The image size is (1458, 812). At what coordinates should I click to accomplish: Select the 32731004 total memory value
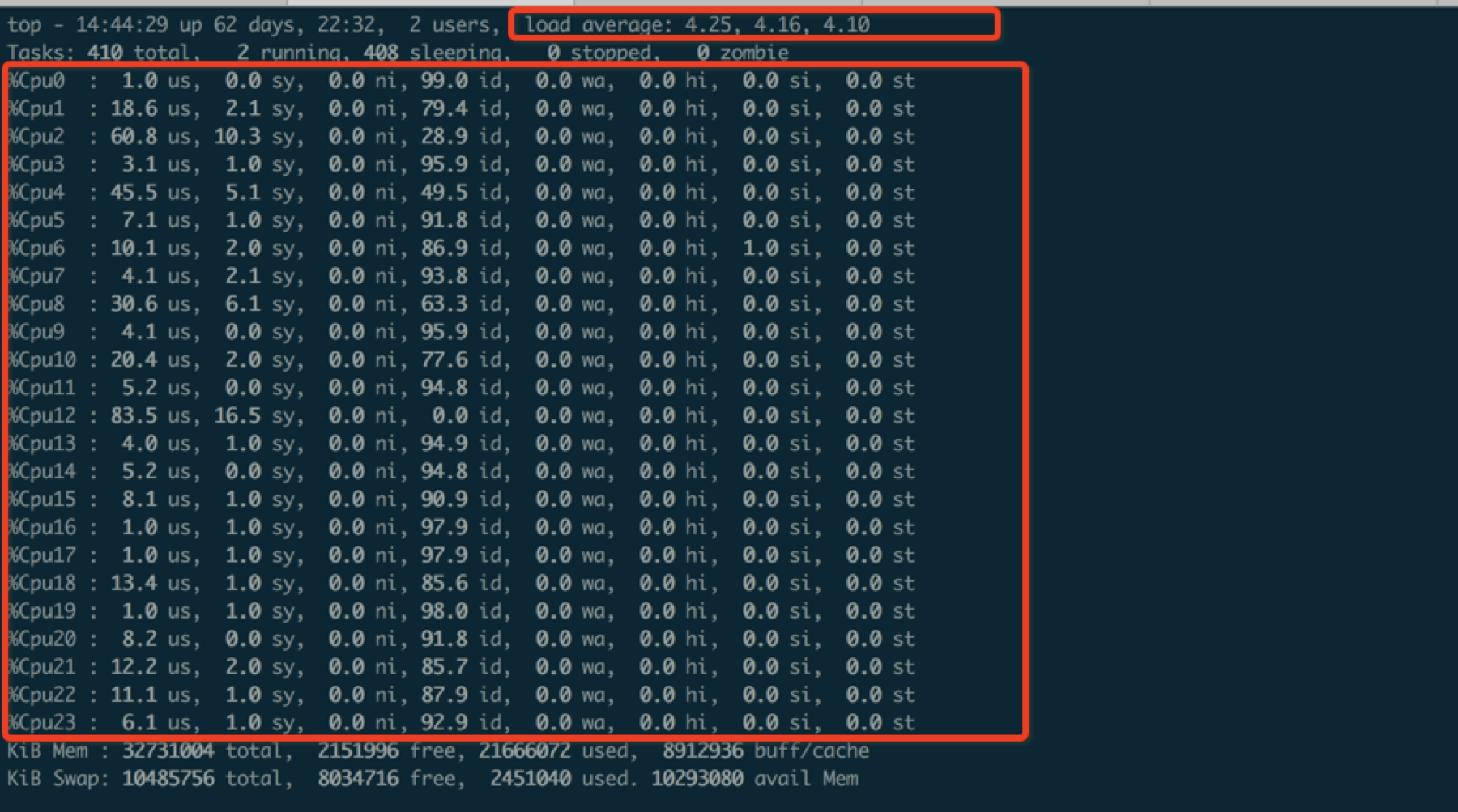[x=168, y=751]
